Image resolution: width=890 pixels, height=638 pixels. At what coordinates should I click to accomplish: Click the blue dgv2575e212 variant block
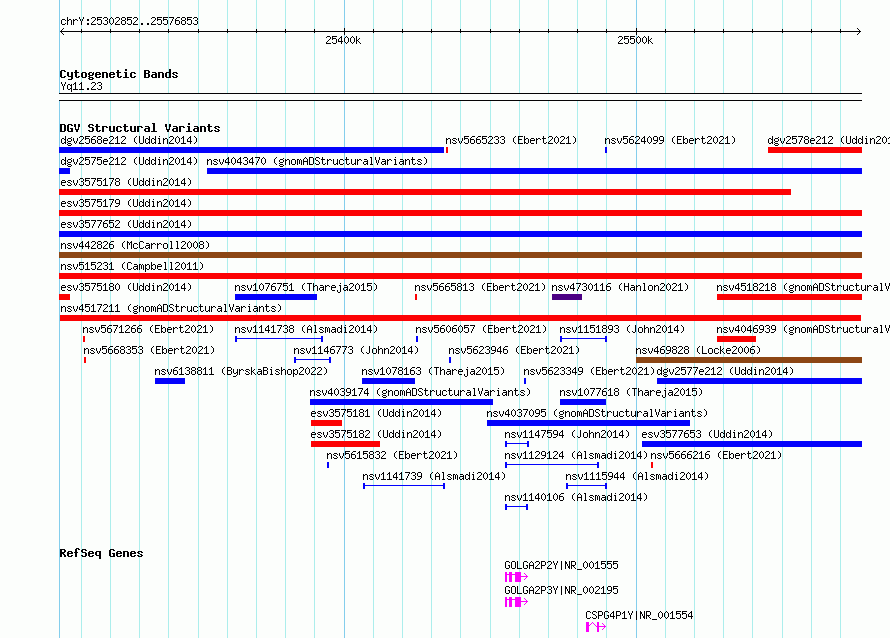pyautogui.click(x=65, y=171)
